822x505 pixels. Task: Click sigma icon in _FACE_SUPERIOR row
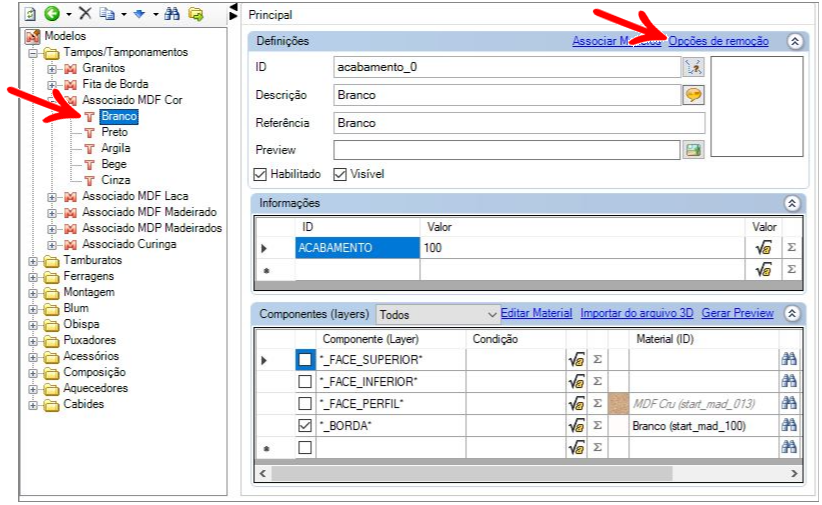[x=597, y=360]
